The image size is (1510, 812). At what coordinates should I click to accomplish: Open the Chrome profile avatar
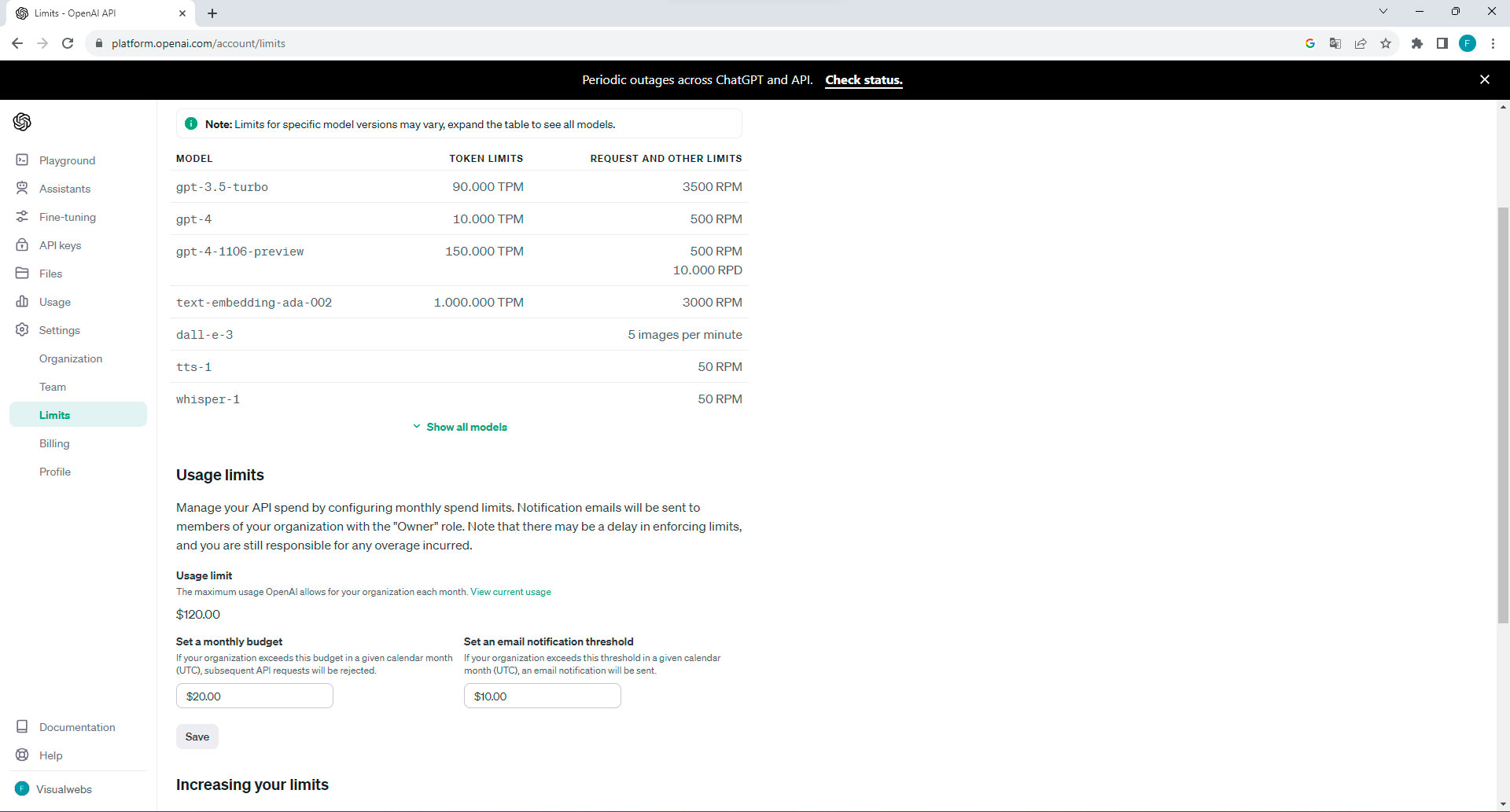[1468, 43]
